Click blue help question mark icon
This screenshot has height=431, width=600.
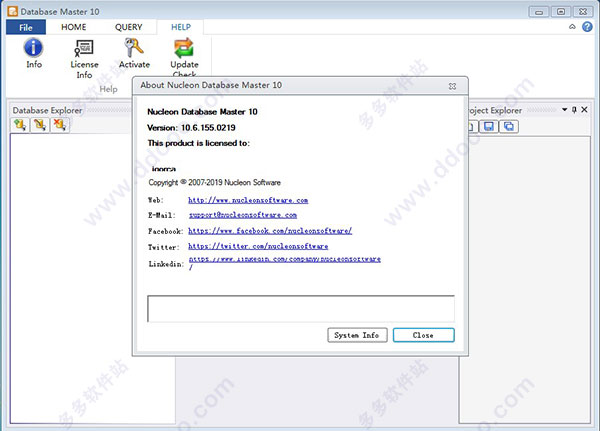pos(587,27)
